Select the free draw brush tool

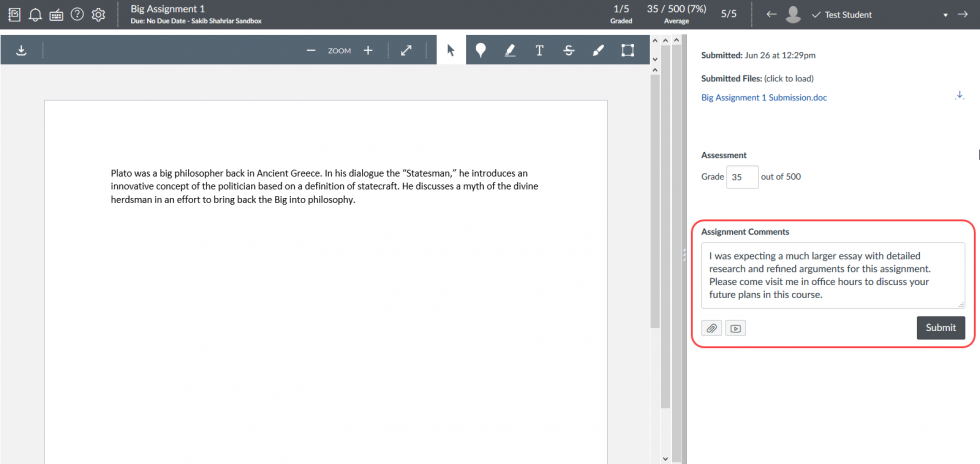[x=598, y=51]
